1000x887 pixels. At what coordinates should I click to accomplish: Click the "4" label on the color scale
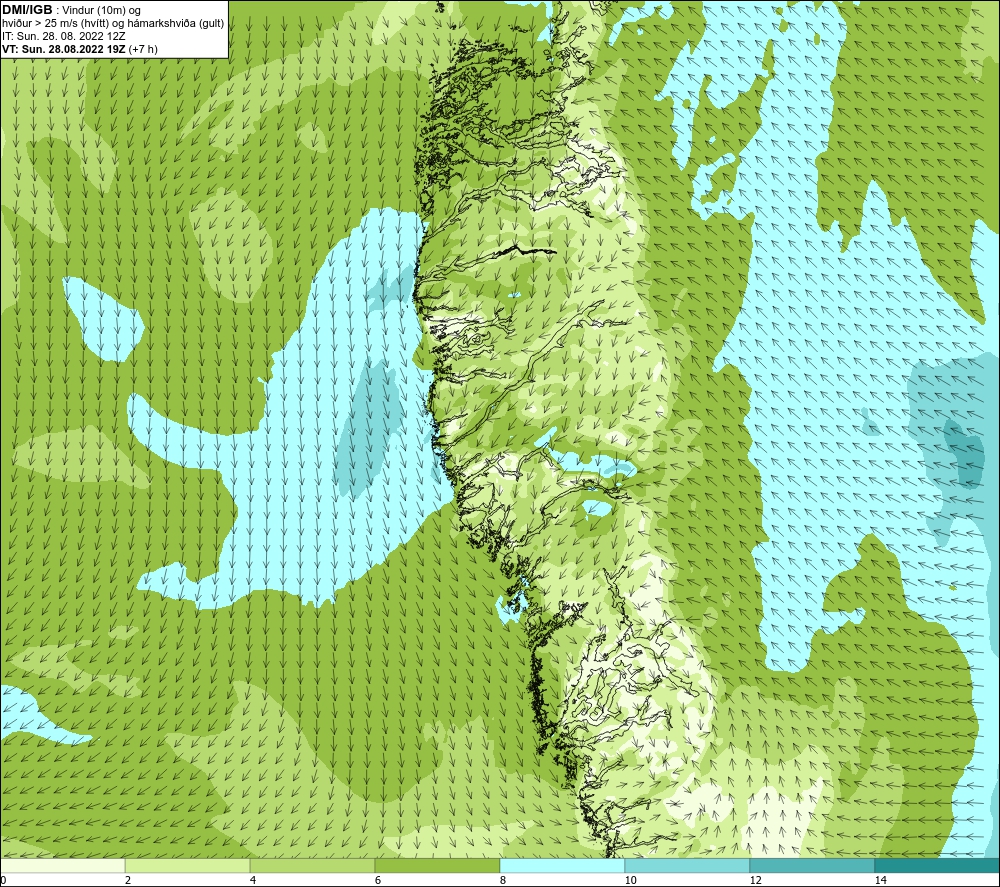click(253, 880)
